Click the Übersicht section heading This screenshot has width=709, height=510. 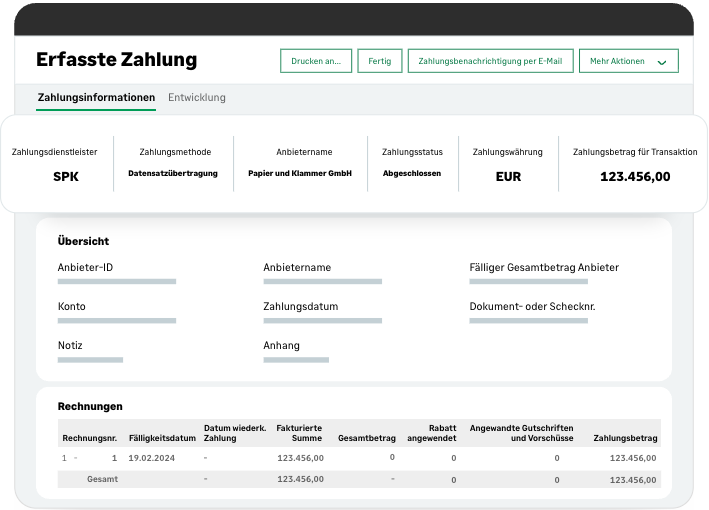pos(83,241)
